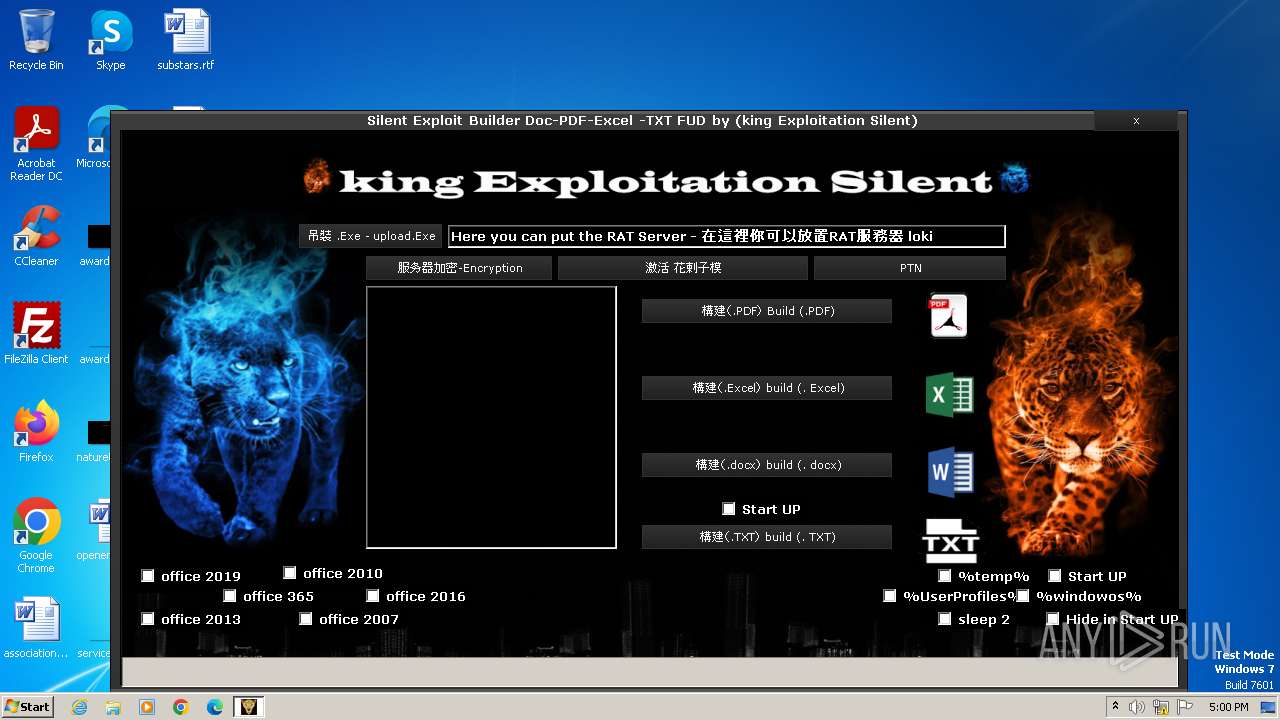Toggle the %windowos% checkbox
This screenshot has height=720, width=1280.
[x=1023, y=596]
